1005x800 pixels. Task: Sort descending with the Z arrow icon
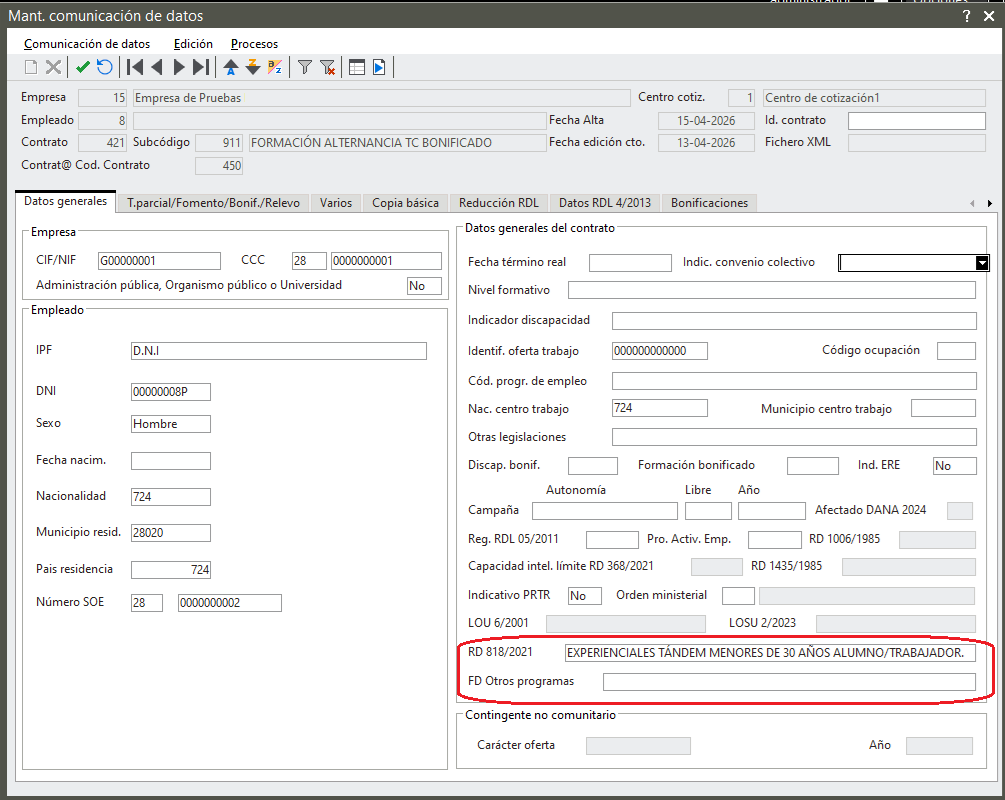click(253, 67)
